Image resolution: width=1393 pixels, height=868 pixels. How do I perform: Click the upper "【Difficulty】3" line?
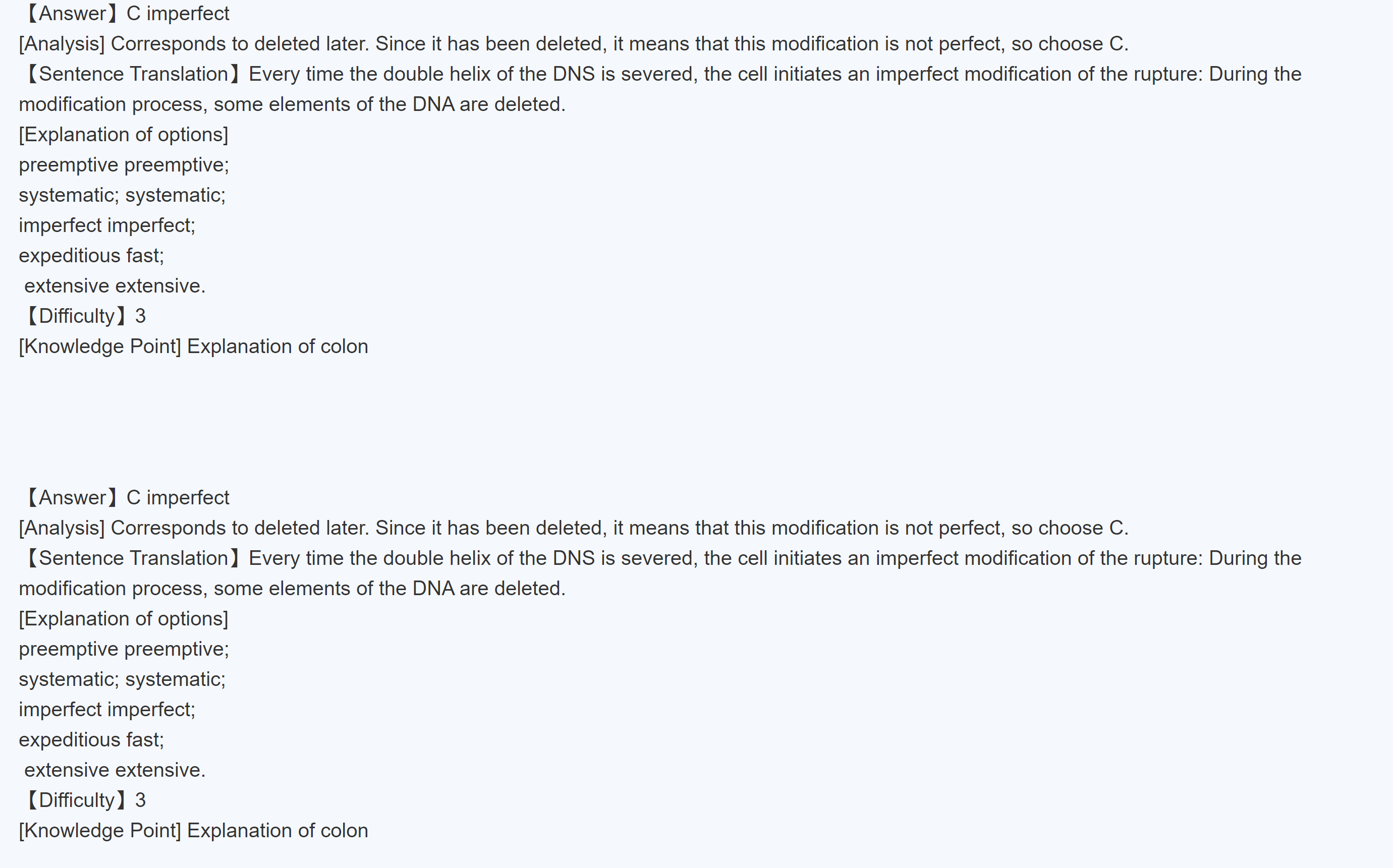pos(84,316)
